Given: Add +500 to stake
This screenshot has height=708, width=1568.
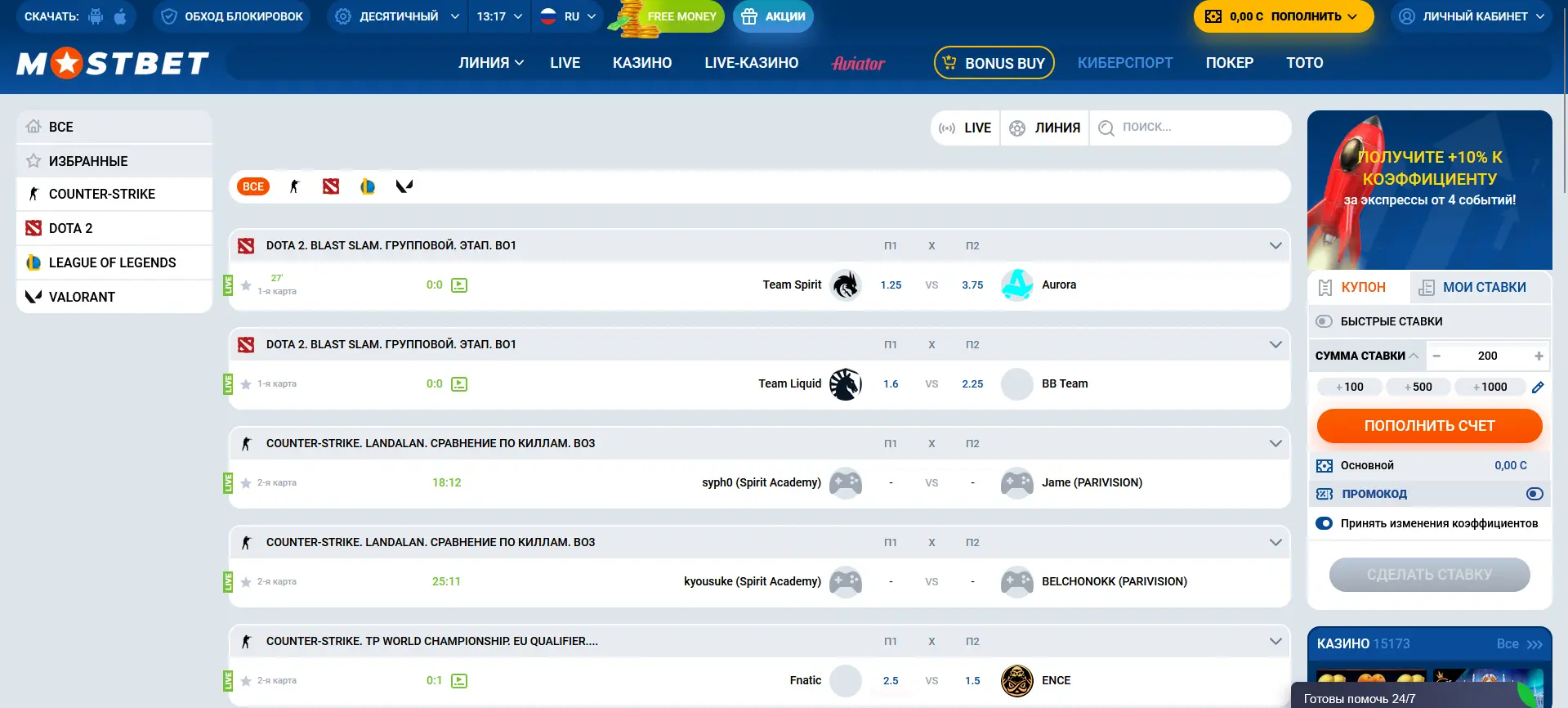Looking at the screenshot, I should pyautogui.click(x=1418, y=388).
